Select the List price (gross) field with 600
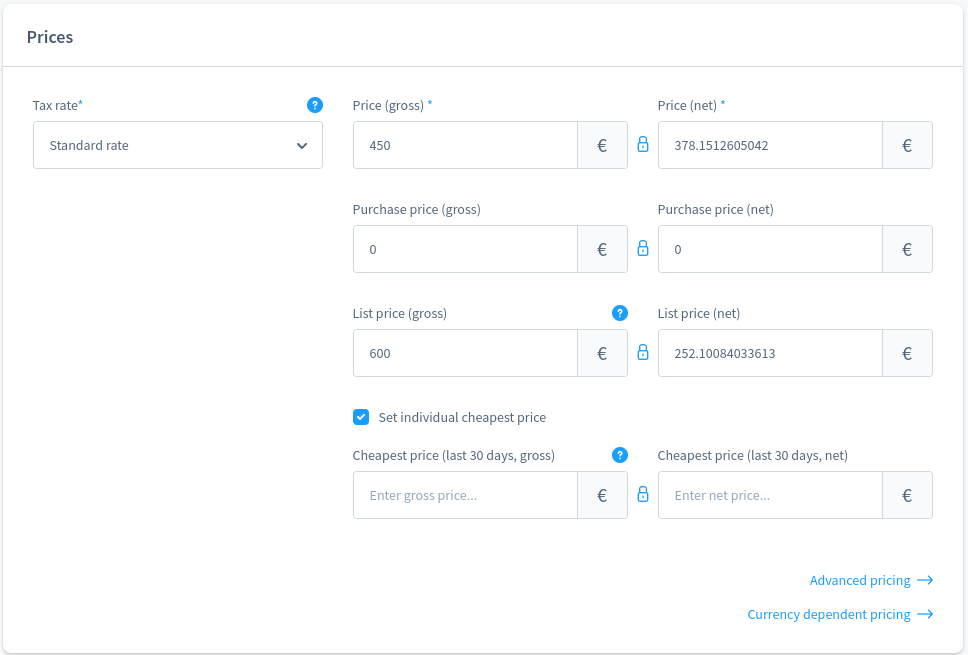This screenshot has width=968, height=655. tap(465, 353)
